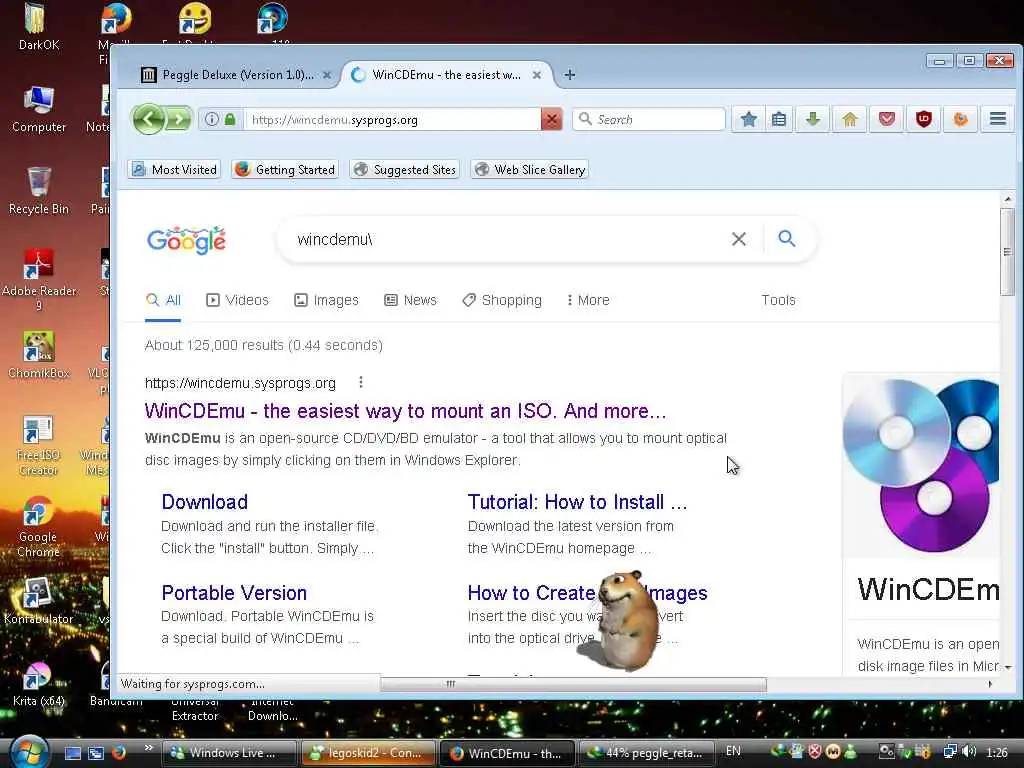This screenshot has width=1024, height=768.
Task: Click the green padlock security icon
Action: (x=230, y=120)
